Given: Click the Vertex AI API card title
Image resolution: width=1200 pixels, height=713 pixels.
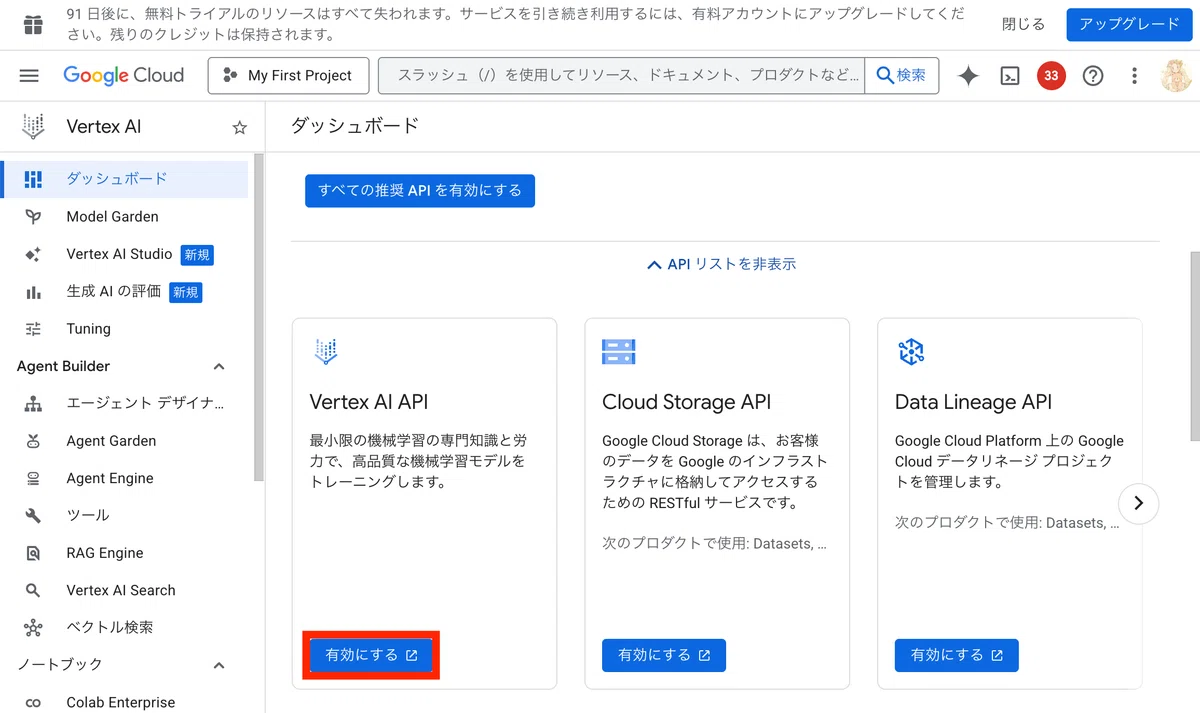Looking at the screenshot, I should (369, 402).
